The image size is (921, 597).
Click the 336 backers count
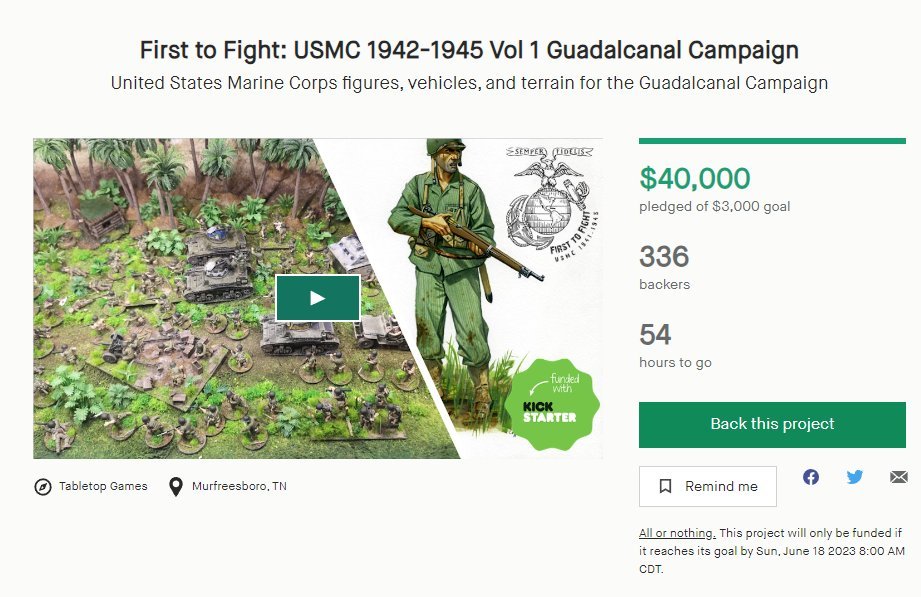click(662, 257)
